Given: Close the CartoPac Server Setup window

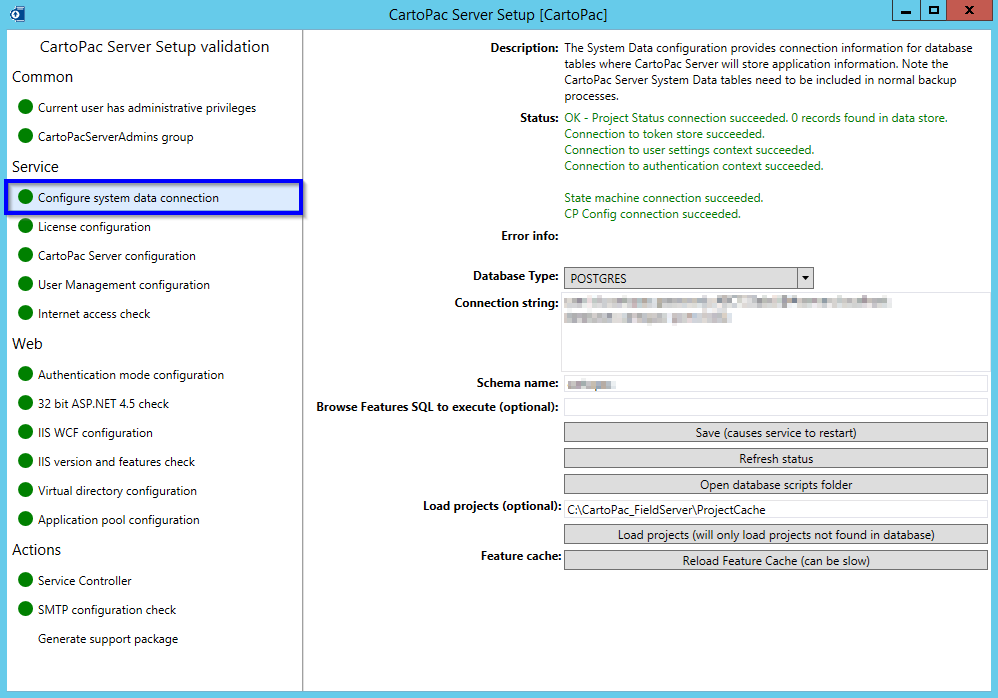Looking at the screenshot, I should (x=969, y=10).
